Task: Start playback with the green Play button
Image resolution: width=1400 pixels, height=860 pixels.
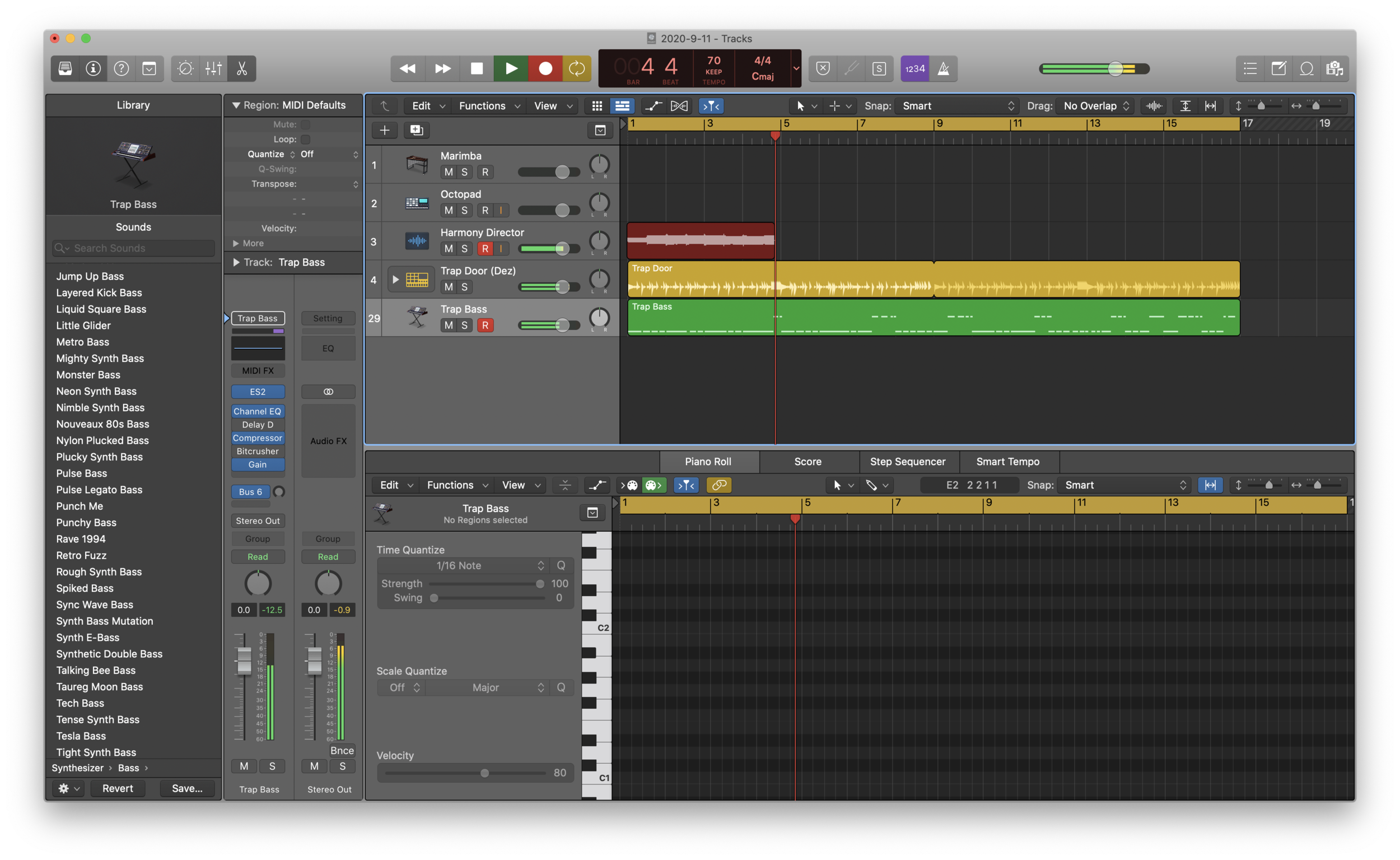Action: coord(511,69)
